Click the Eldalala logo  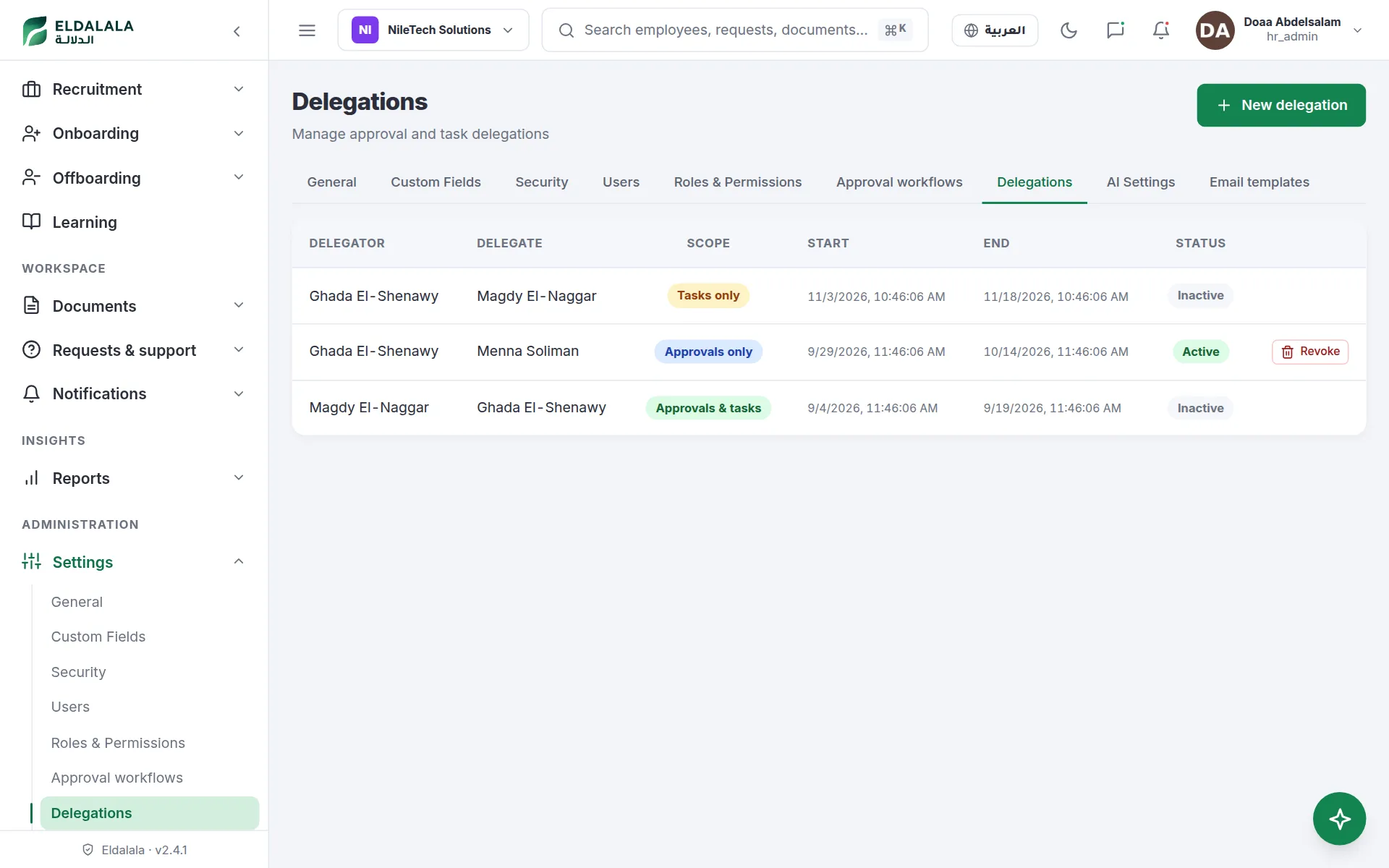pyautogui.click(x=78, y=31)
